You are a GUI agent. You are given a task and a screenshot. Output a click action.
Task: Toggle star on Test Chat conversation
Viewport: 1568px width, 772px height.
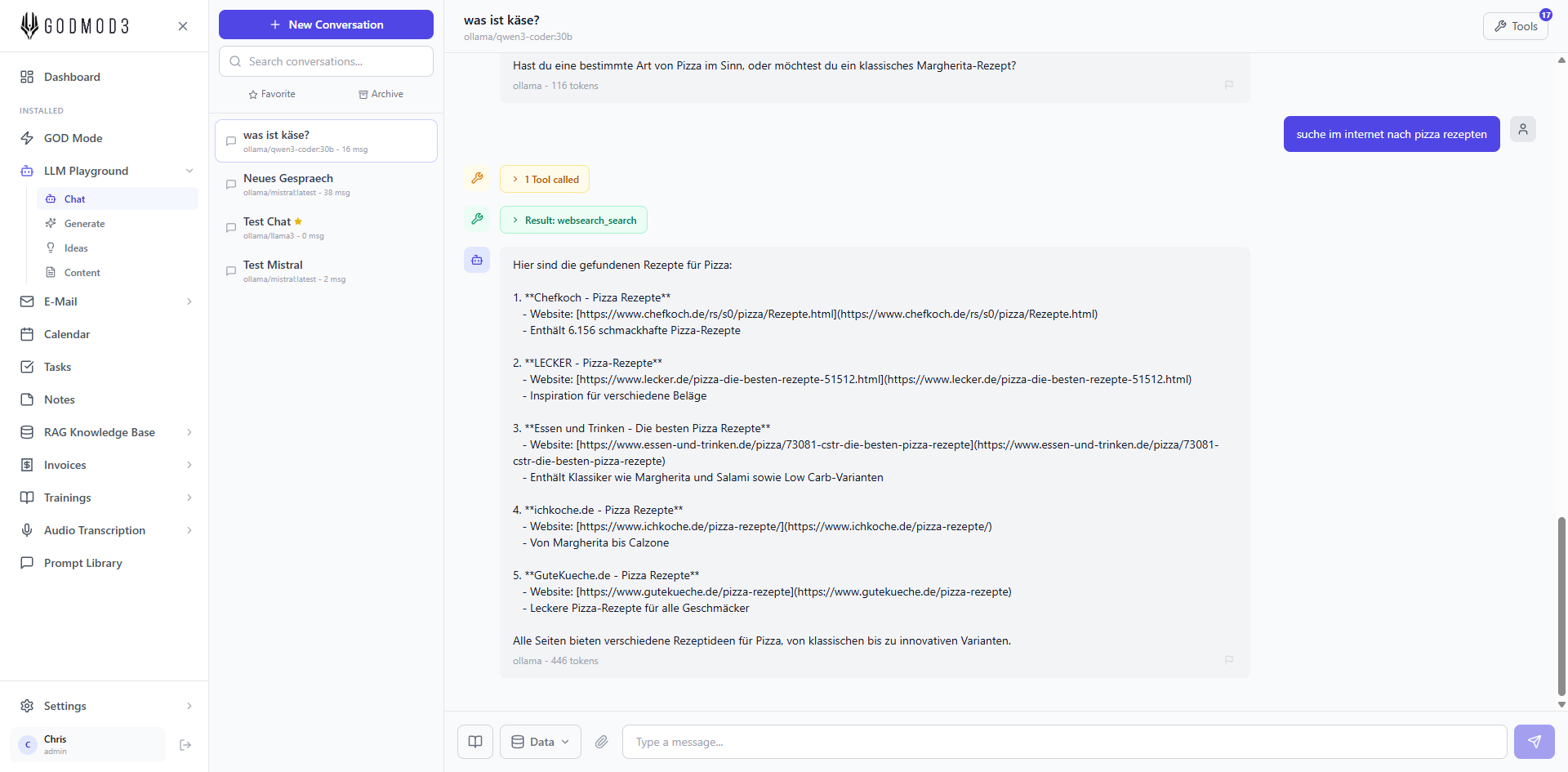coord(298,221)
